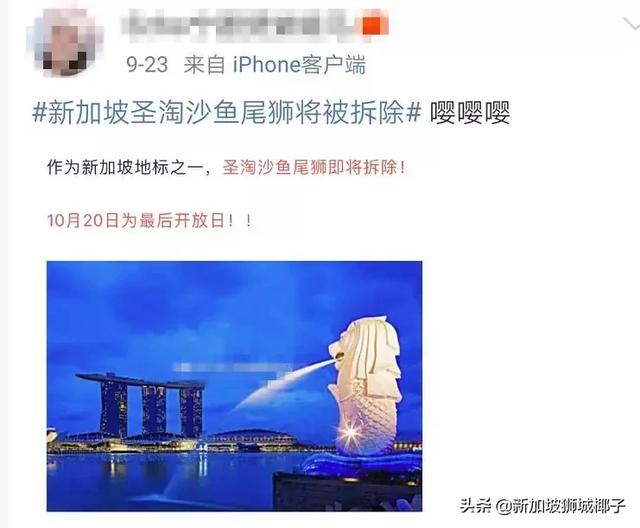This screenshot has width=640, height=528.
Task: Open the @新加坡狮城椰子 account watermark
Action: pos(560,506)
